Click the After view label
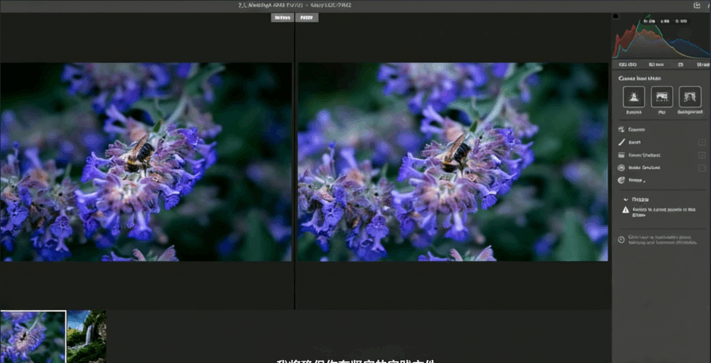The image size is (711, 363). (x=307, y=18)
